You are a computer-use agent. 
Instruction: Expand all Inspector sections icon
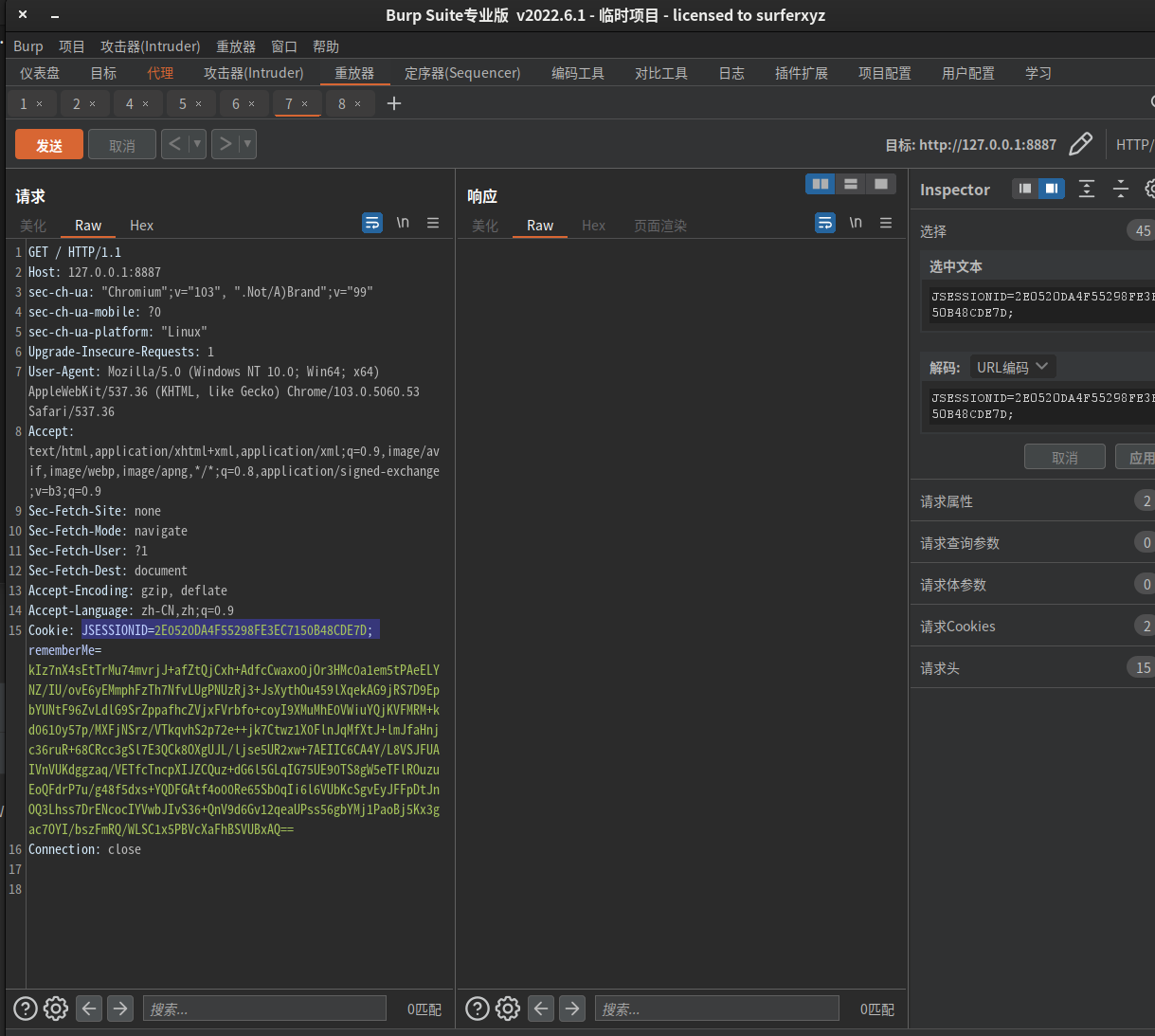(x=1087, y=189)
